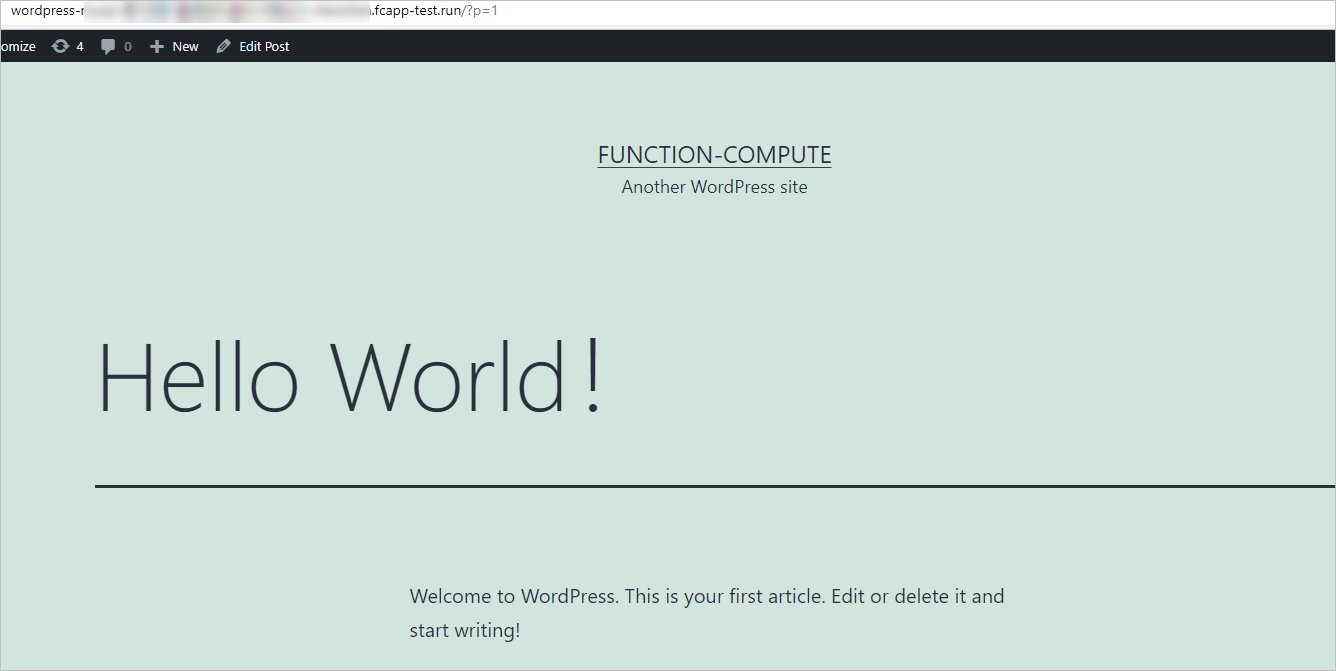This screenshot has height=671, width=1336.
Task: Click the Another WordPress site tagline
Action: click(714, 187)
